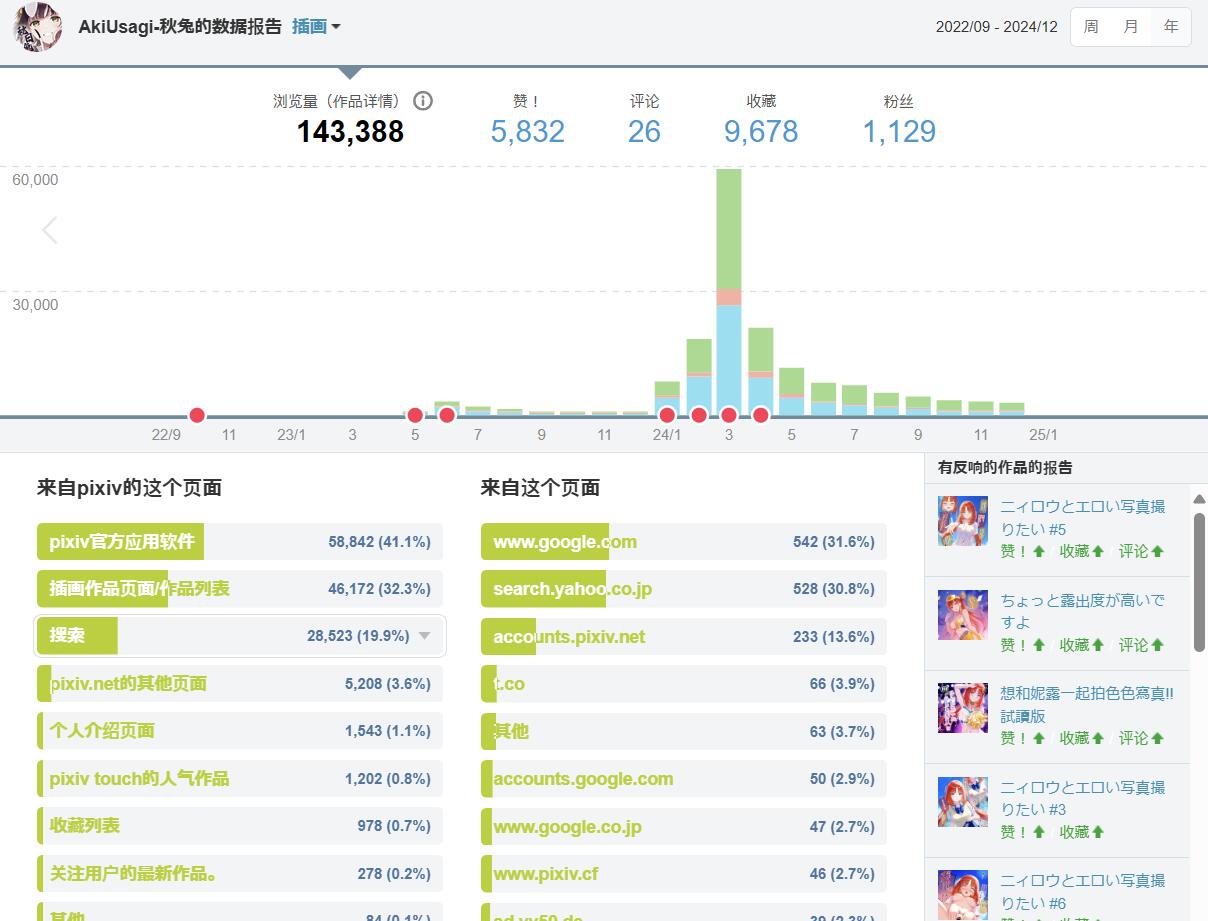Click the 个人介绍页面 source row
The width and height of the screenshot is (1208, 921).
(x=240, y=731)
